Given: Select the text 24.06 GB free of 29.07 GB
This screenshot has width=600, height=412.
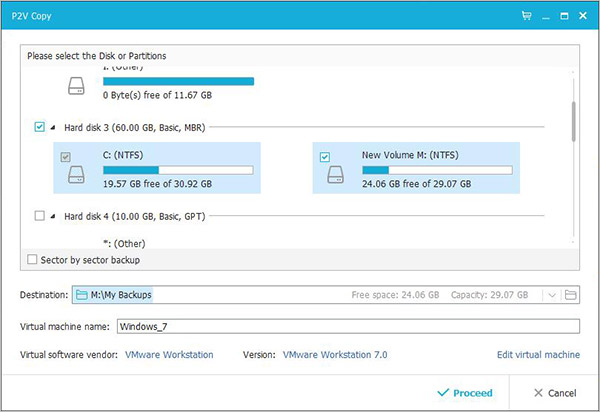Looking at the screenshot, I should point(416,184).
